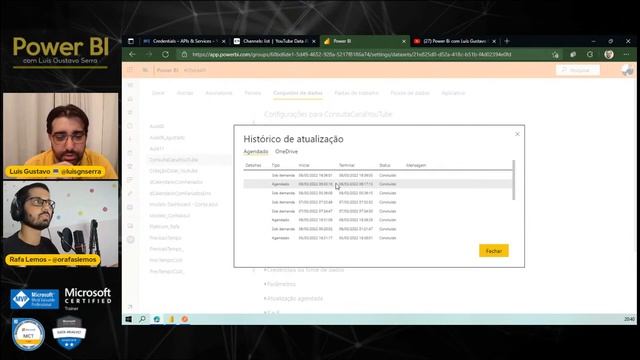Expand the Atualização agendada section
The width and height of the screenshot is (640, 360).
pyautogui.click(x=294, y=298)
